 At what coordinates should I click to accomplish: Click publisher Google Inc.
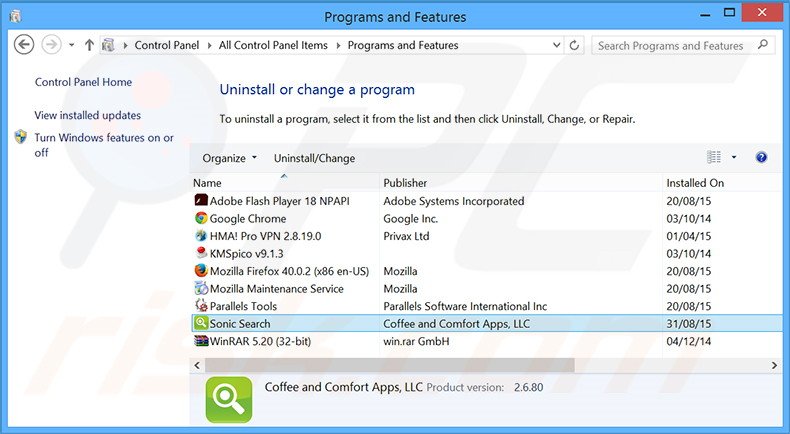tap(411, 219)
